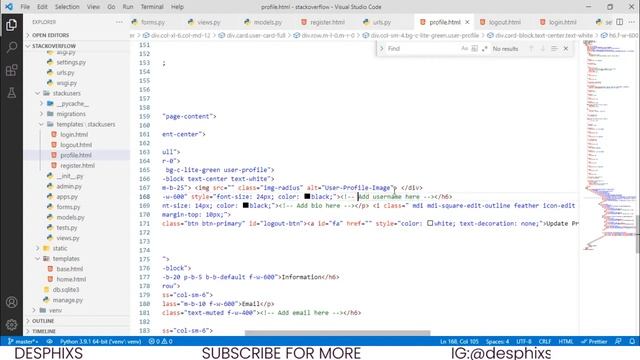The image size is (640, 360).
Task: Click the split editor icon
Action: [620, 22]
